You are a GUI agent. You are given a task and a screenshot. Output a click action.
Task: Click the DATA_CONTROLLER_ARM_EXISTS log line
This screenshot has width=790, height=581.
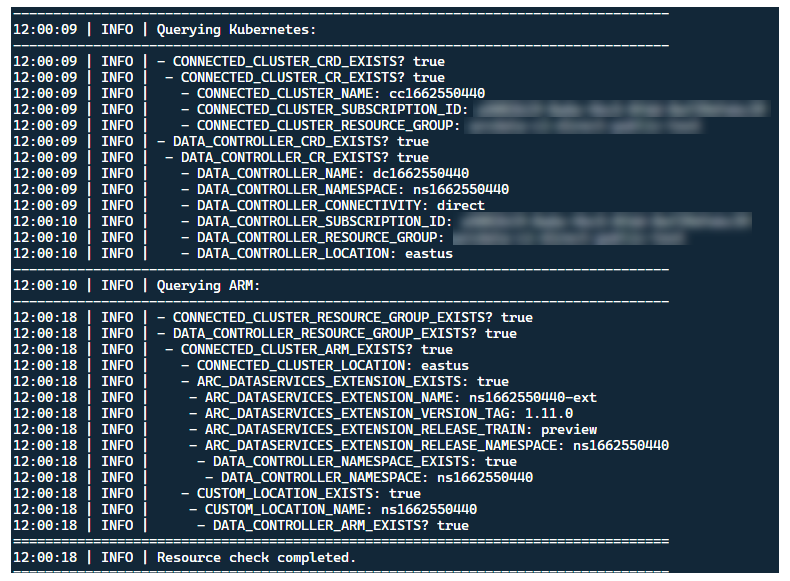(x=340, y=525)
